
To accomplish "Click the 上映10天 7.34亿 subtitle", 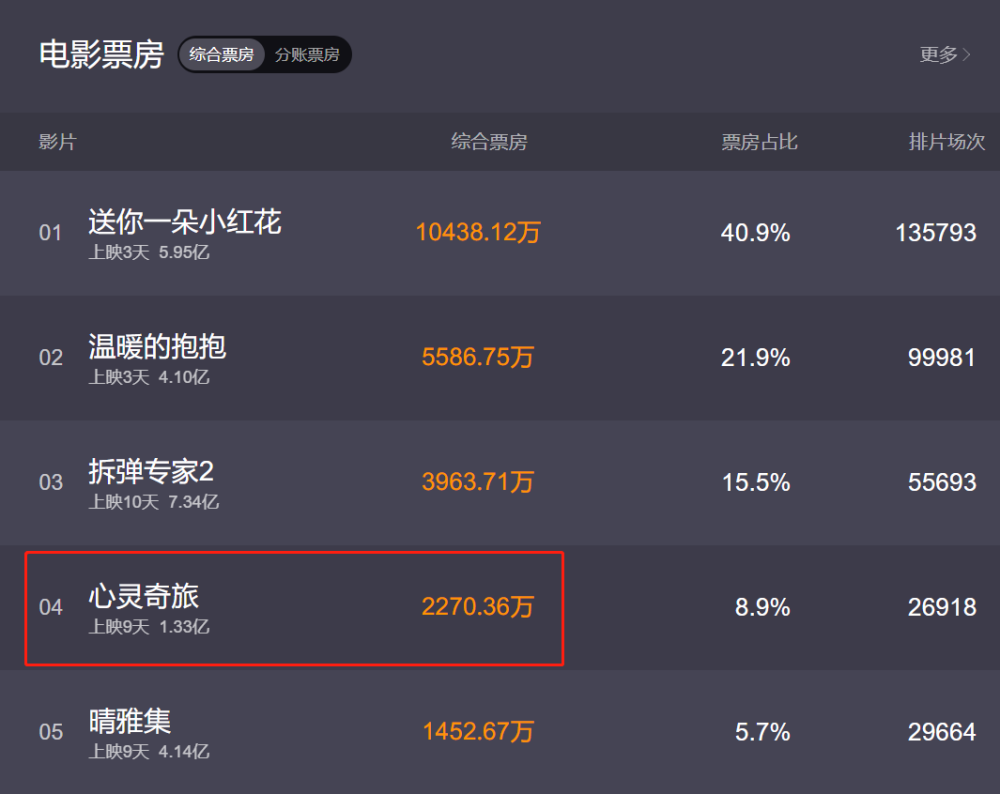I will click(154, 502).
